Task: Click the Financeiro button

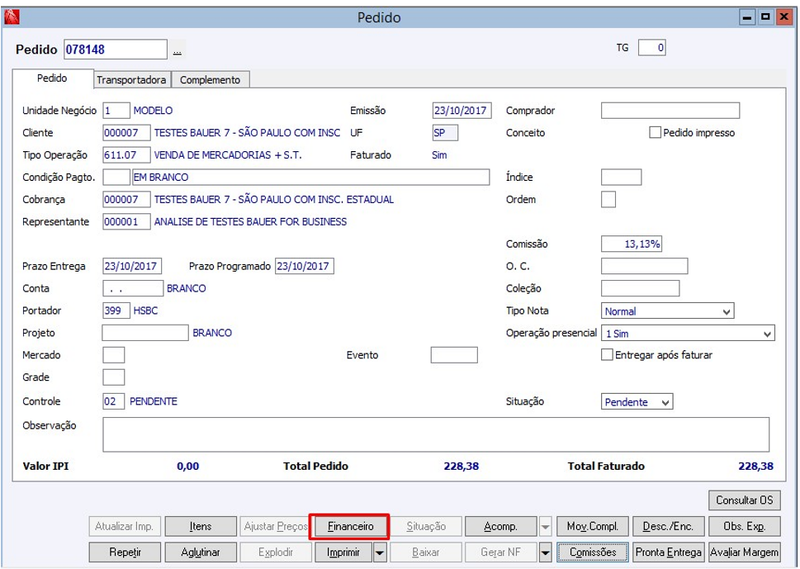Action: pyautogui.click(x=351, y=526)
